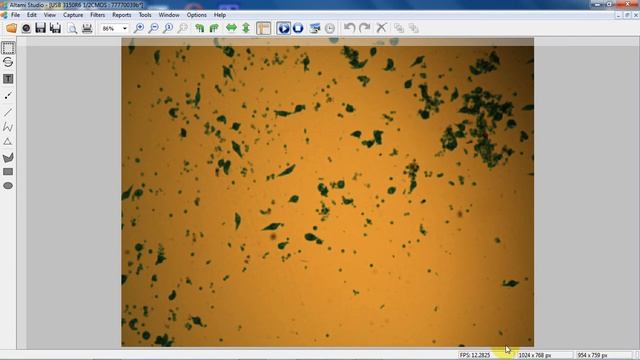640x360 pixels.
Task: Open the Reports menu
Action: pyautogui.click(x=122, y=15)
